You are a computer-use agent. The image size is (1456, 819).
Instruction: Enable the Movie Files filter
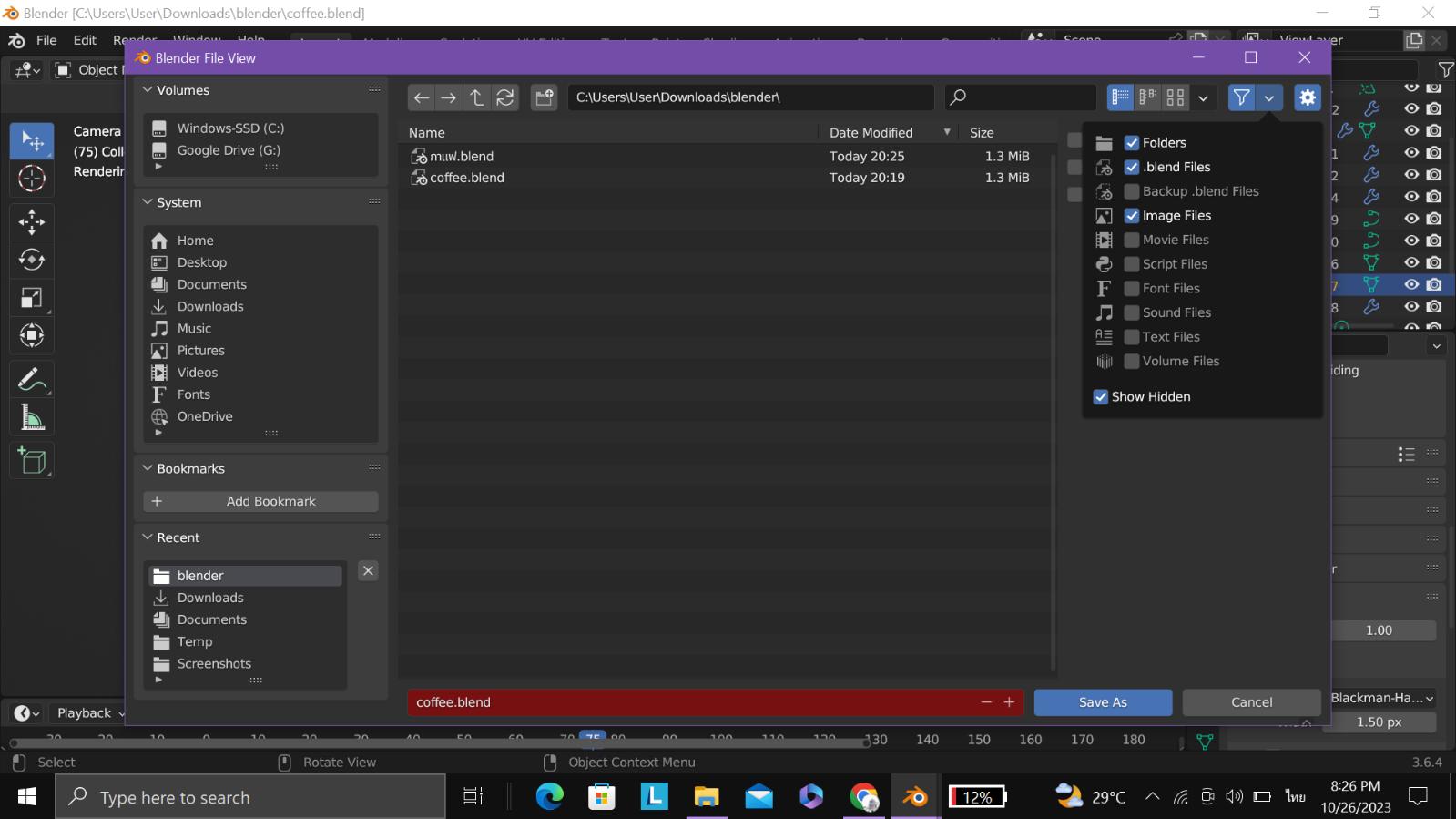[x=1132, y=240]
